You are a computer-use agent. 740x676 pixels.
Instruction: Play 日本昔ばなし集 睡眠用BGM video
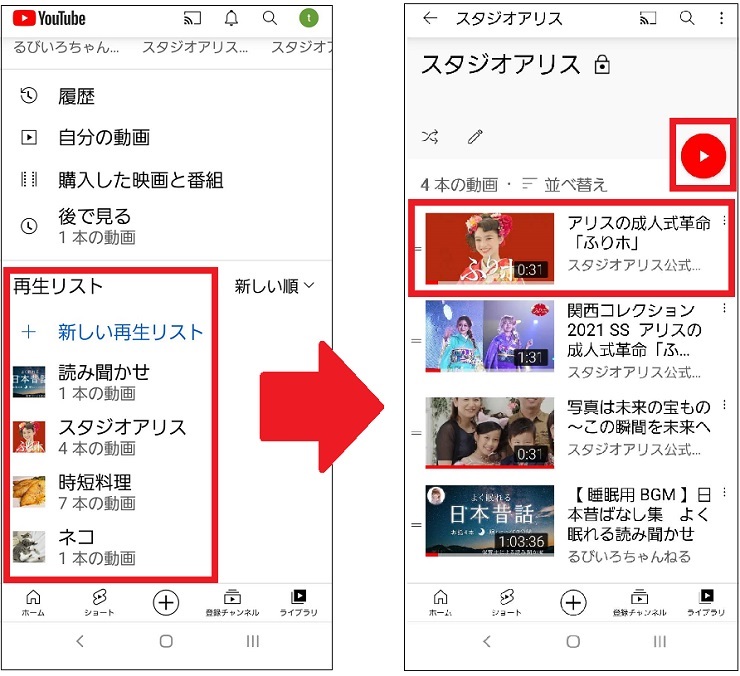coord(571,524)
